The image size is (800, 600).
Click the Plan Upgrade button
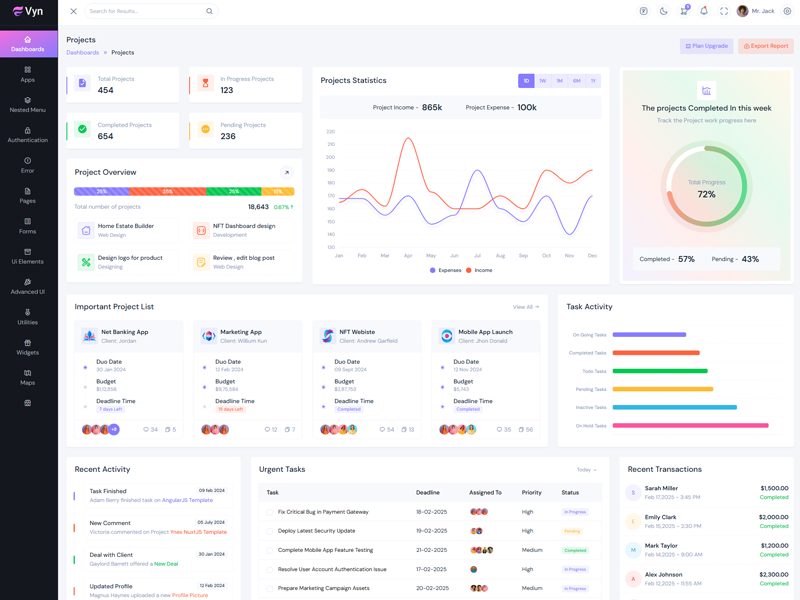tap(706, 46)
